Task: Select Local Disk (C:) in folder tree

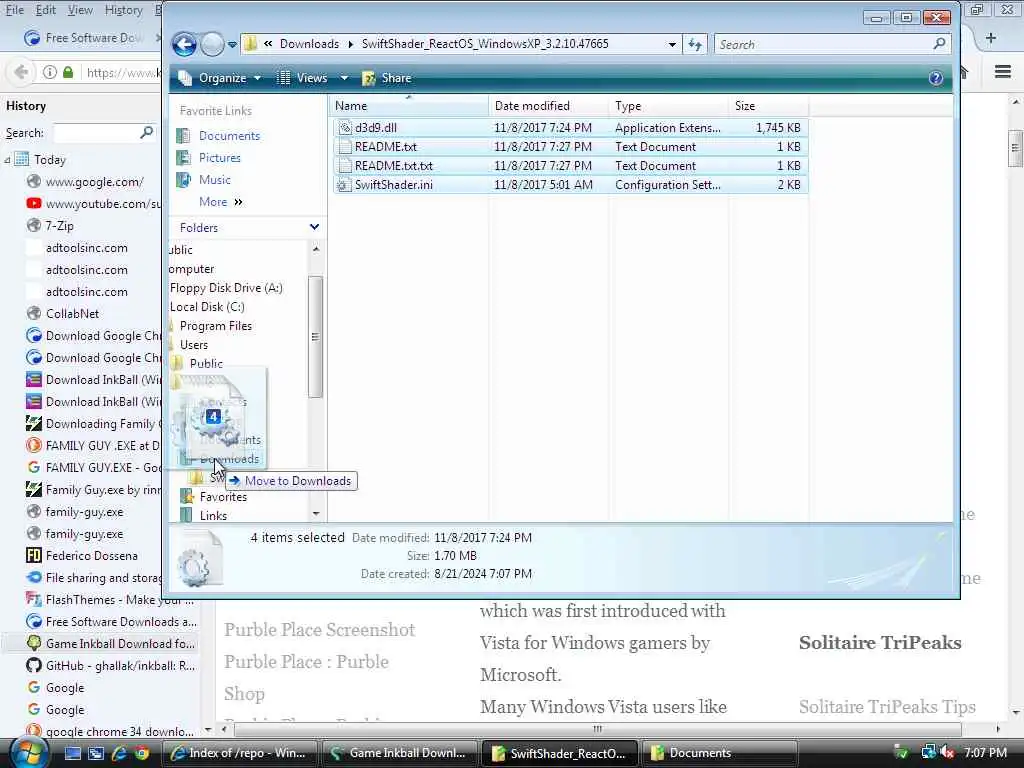Action: click(207, 307)
